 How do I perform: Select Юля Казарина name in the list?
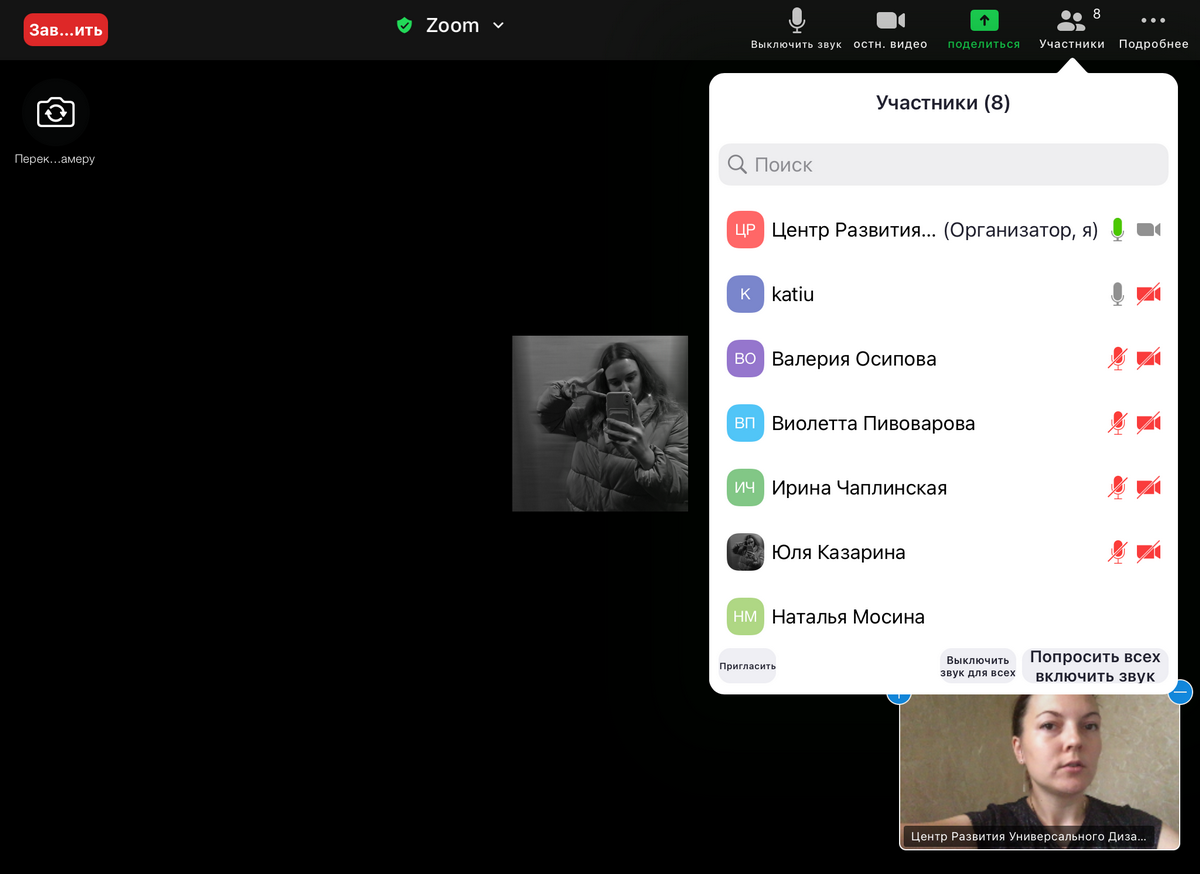[x=838, y=553]
